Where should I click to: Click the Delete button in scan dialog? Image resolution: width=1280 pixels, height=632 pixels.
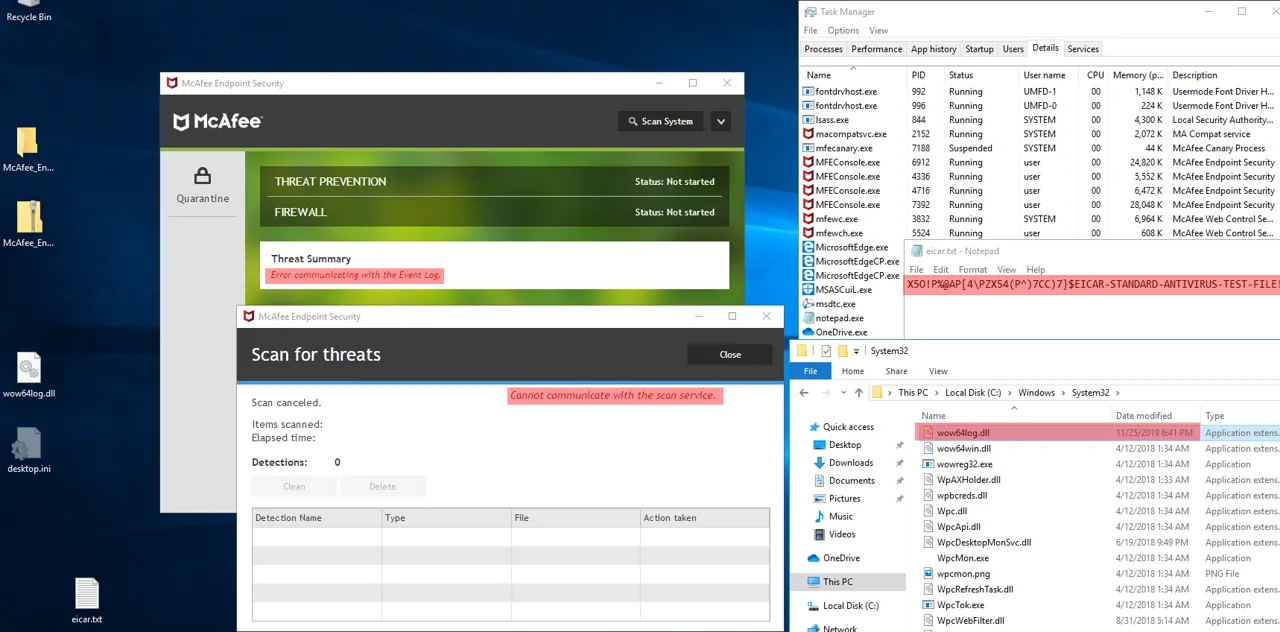[x=383, y=486]
